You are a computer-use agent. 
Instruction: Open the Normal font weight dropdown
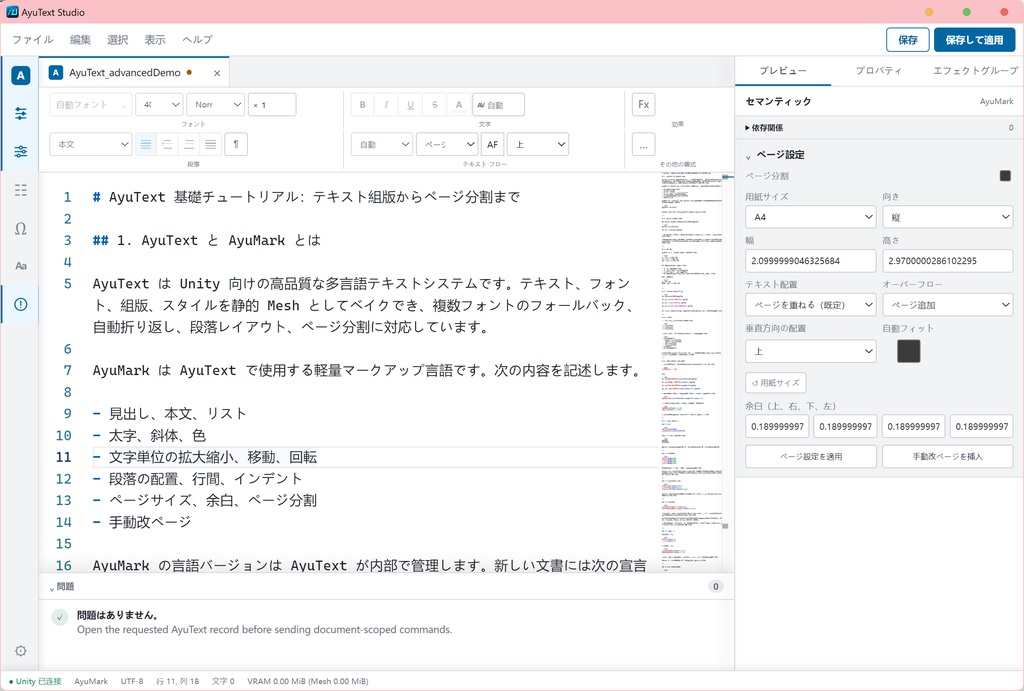216,104
